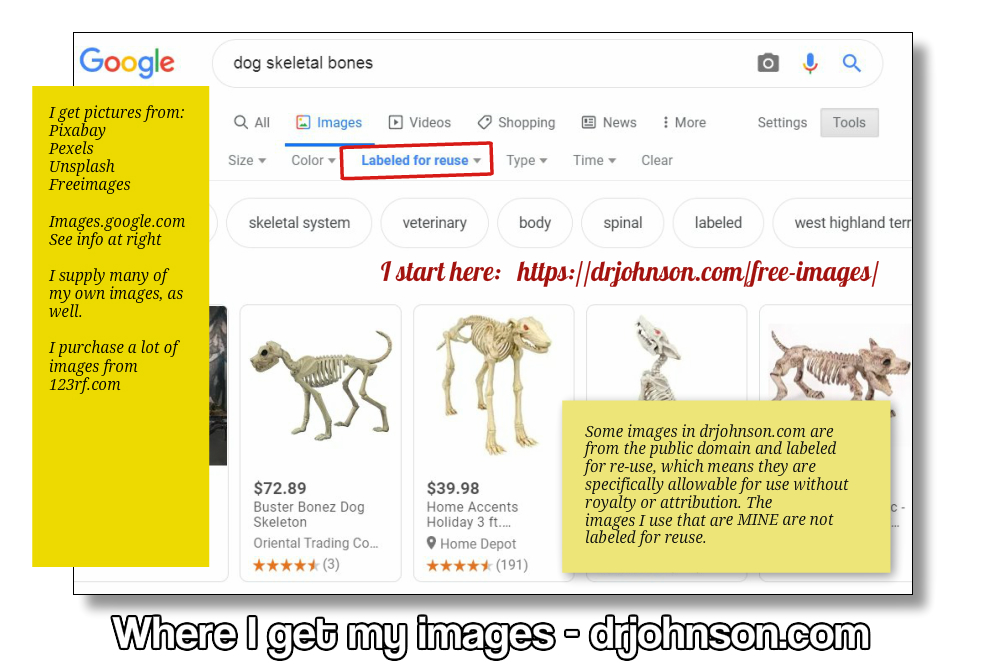
Task: Click in the dog skeletal bones search field
Action: point(480,63)
